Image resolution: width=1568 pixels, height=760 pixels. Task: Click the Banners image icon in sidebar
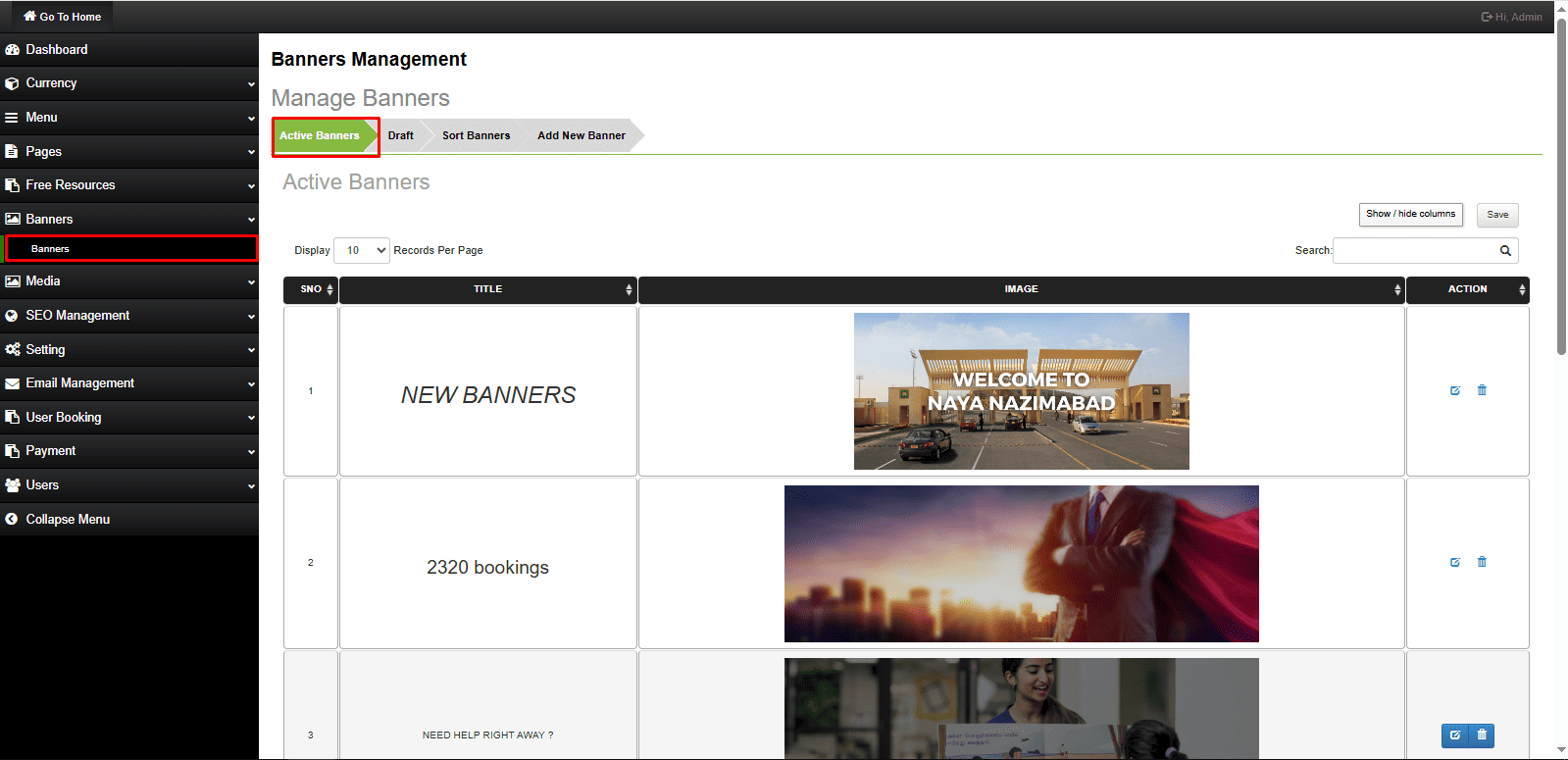coord(12,220)
